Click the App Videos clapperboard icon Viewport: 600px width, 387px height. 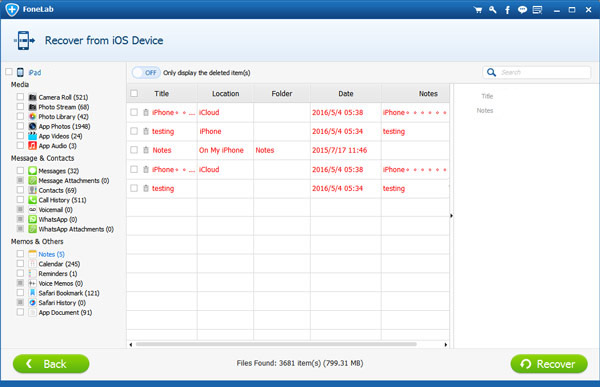point(33,136)
